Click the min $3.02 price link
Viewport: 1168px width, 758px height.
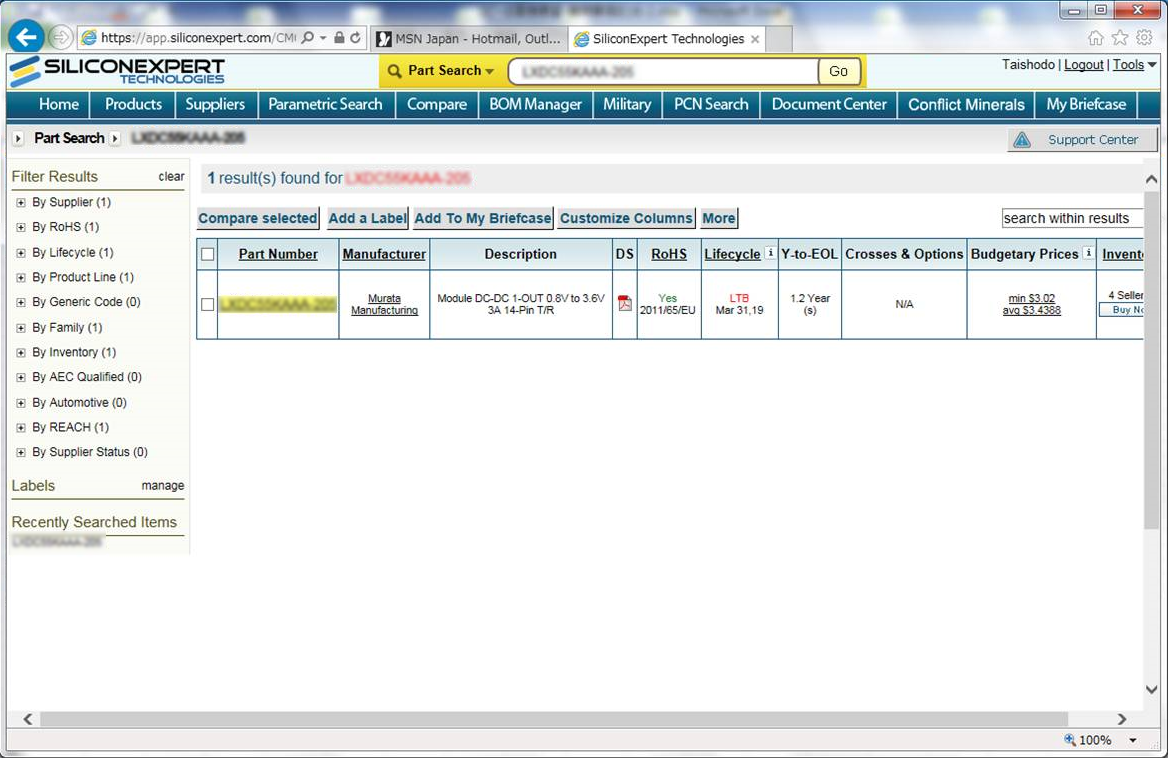1032,298
